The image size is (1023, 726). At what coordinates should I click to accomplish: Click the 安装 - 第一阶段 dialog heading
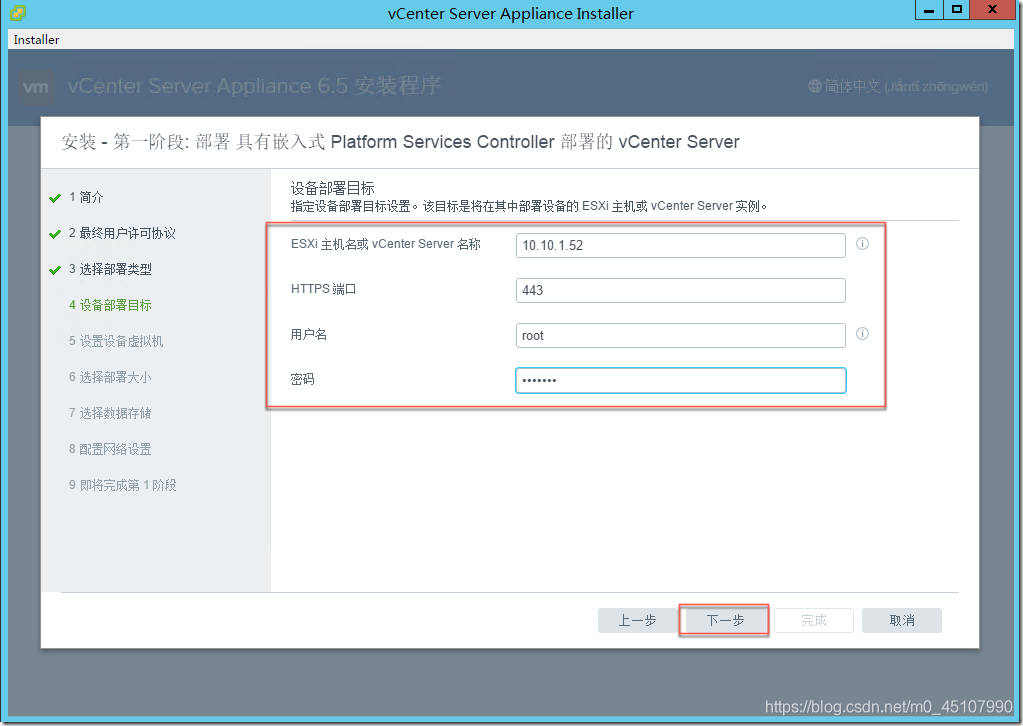[400, 142]
